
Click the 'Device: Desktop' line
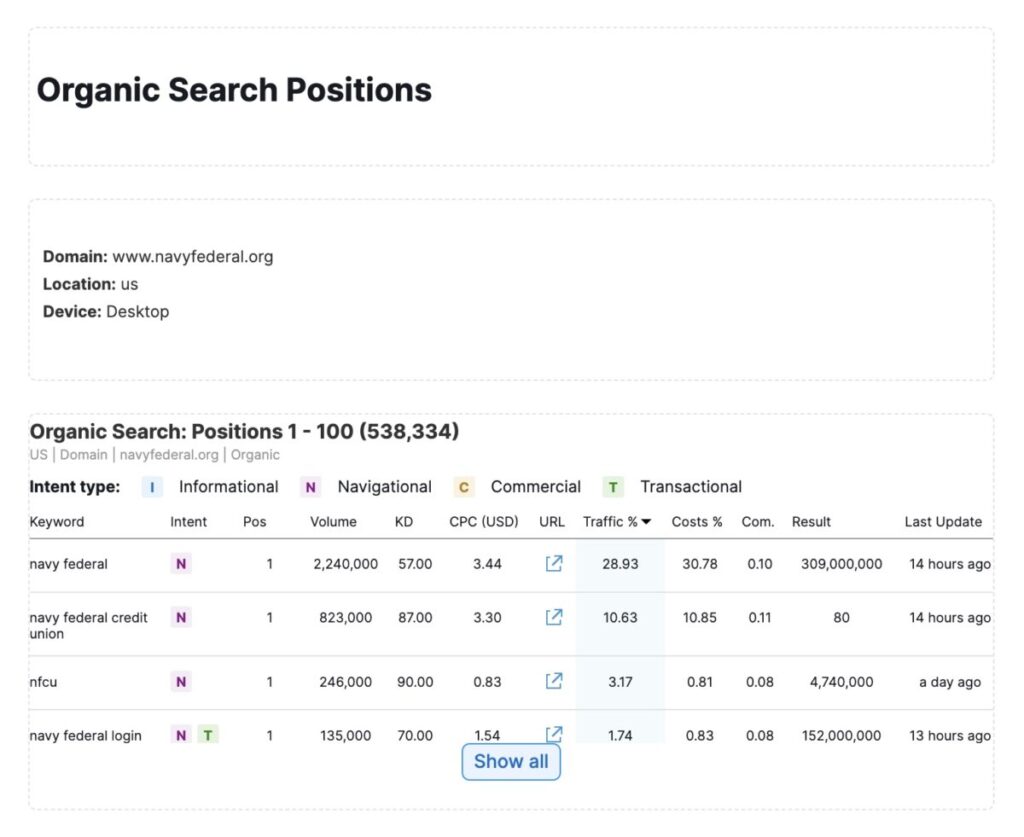pos(106,311)
